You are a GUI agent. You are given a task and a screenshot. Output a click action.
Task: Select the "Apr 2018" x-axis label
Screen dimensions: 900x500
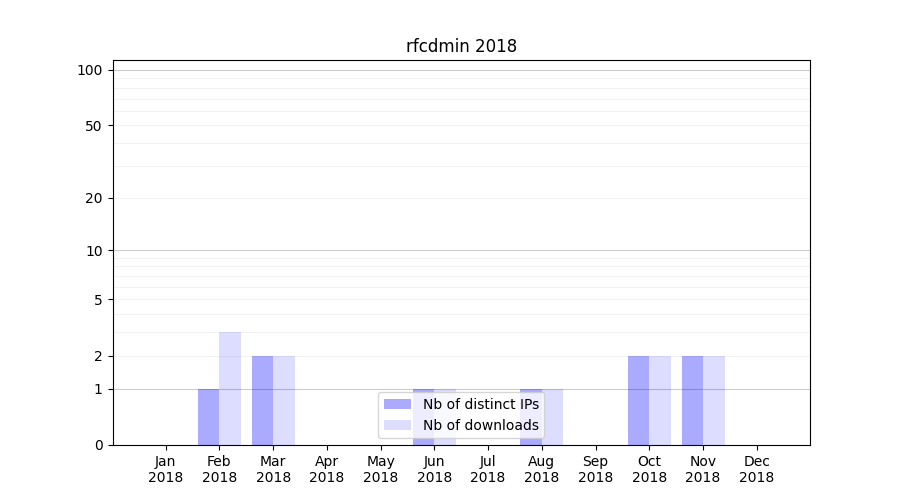click(x=327, y=469)
